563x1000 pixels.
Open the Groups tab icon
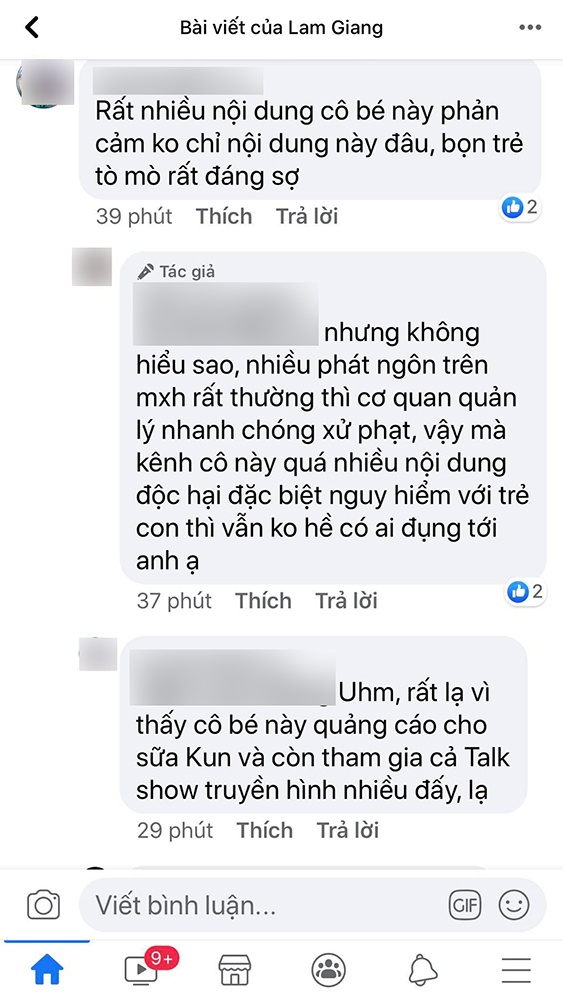(328, 970)
